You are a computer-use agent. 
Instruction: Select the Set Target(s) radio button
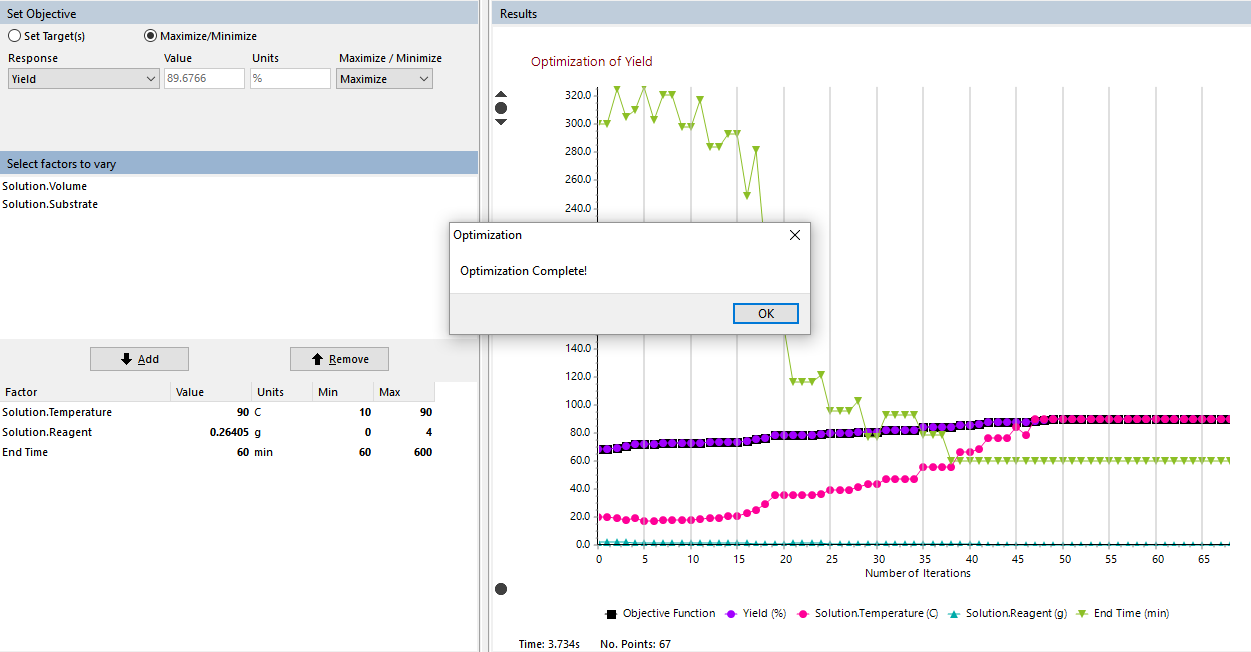(15, 36)
